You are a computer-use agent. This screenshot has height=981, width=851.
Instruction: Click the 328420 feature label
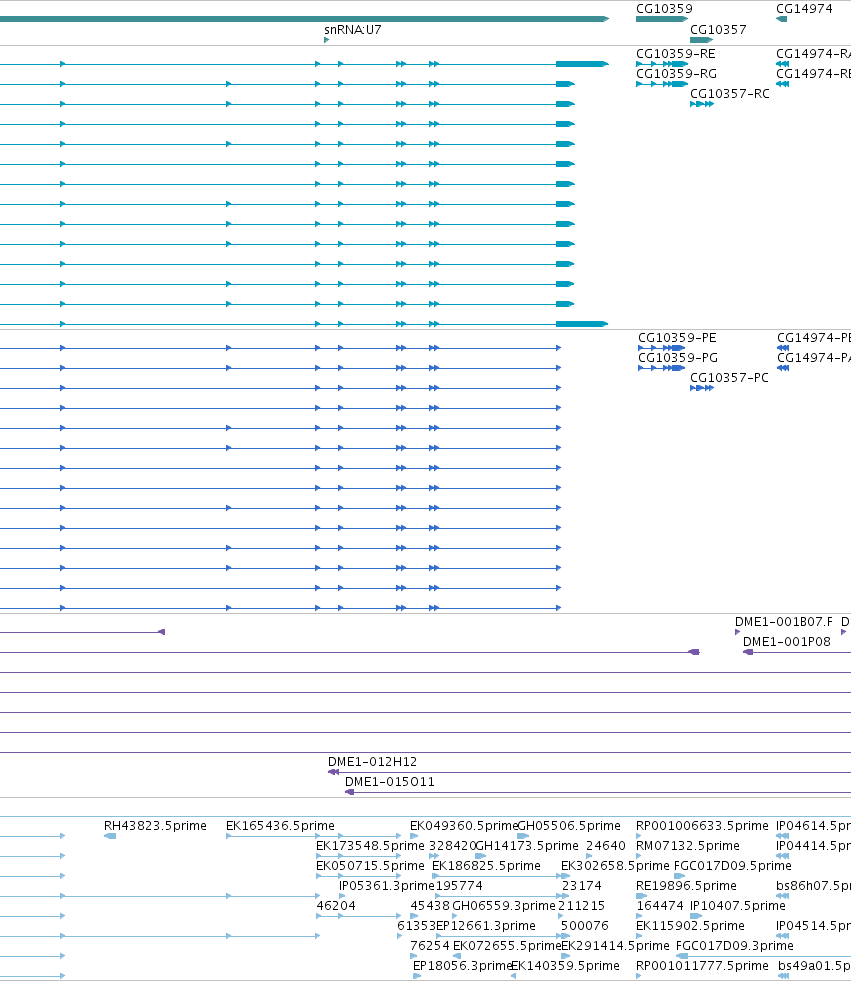click(452, 846)
